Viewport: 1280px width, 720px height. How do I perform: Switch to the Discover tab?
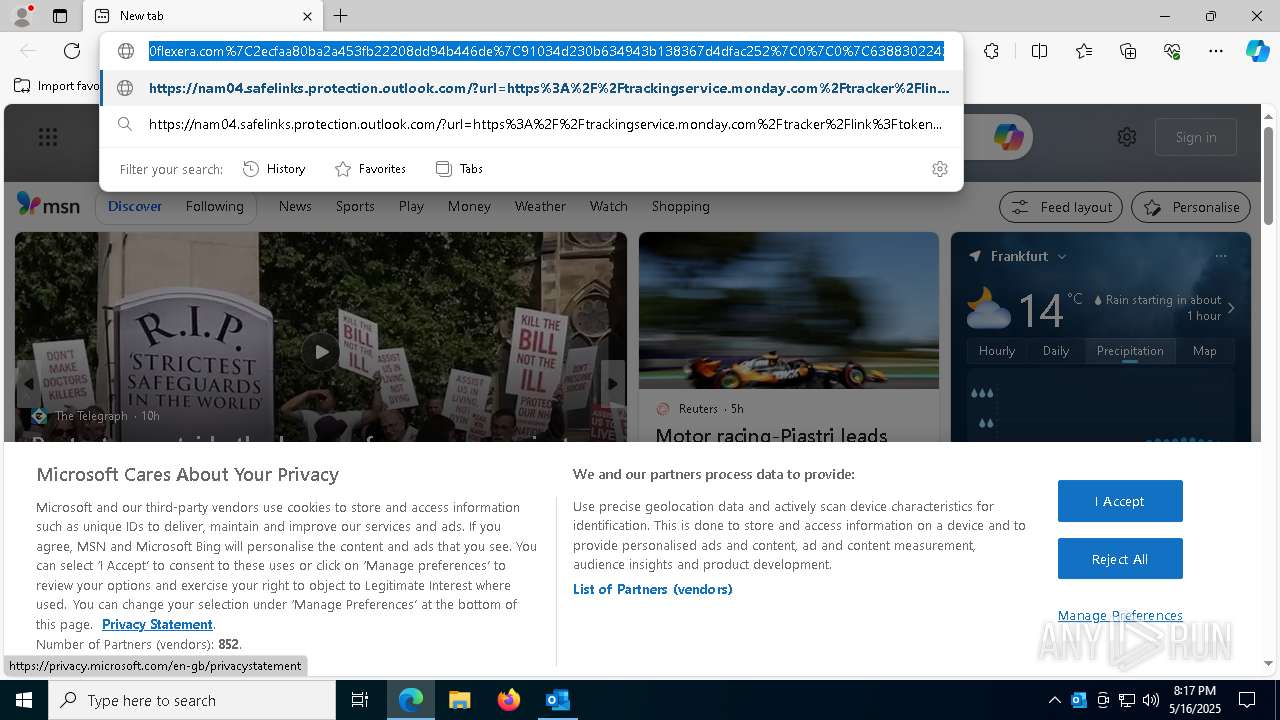[x=135, y=206]
